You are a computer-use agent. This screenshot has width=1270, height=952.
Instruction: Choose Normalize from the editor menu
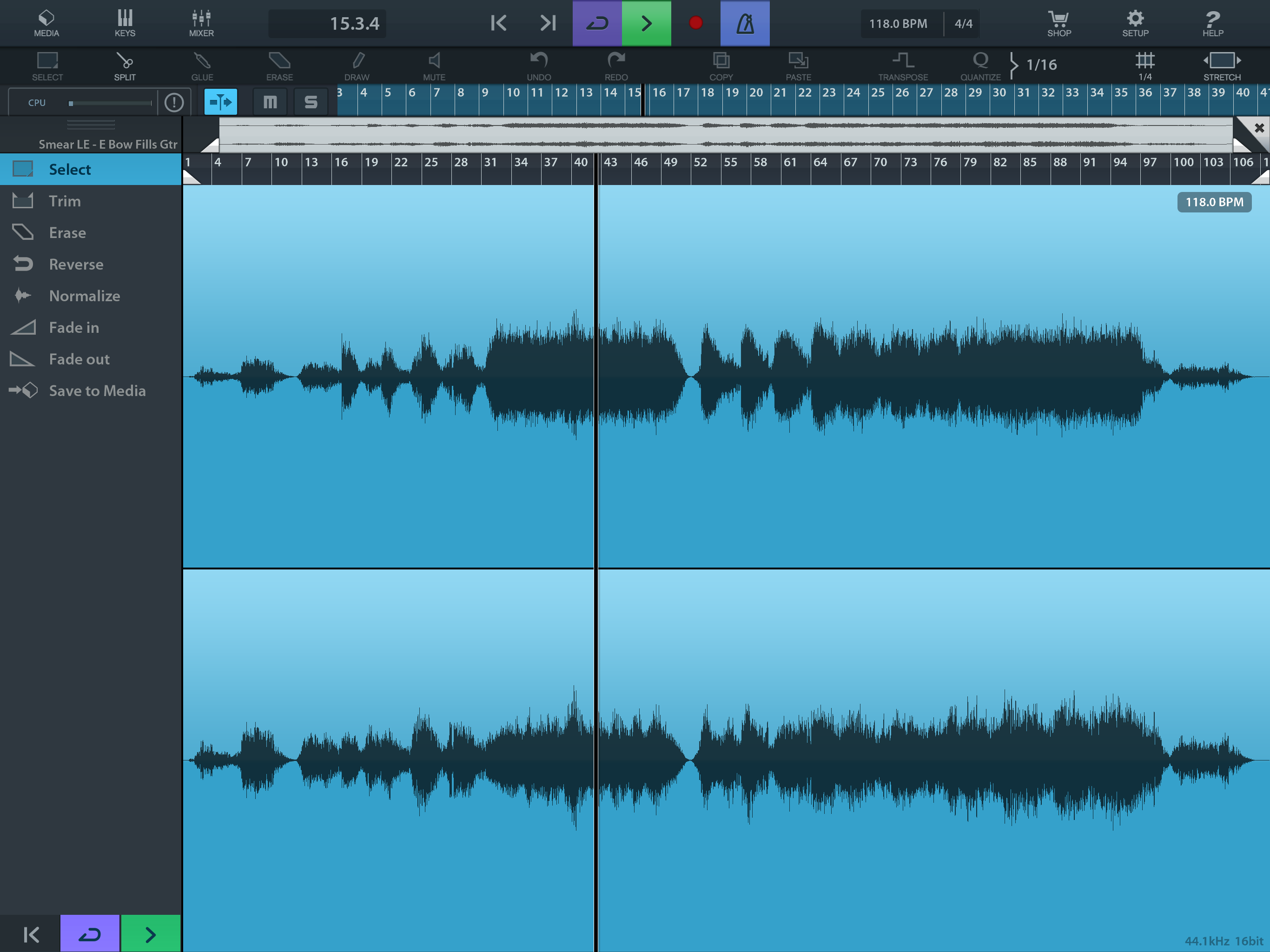[85, 296]
